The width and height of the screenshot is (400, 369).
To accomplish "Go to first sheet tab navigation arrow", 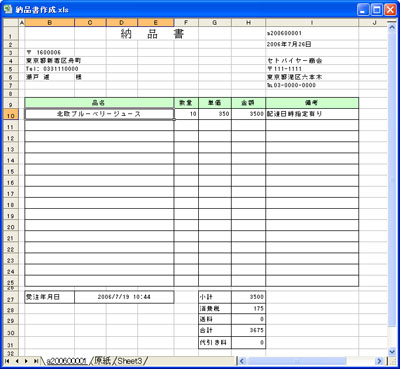I will pos(7,361).
